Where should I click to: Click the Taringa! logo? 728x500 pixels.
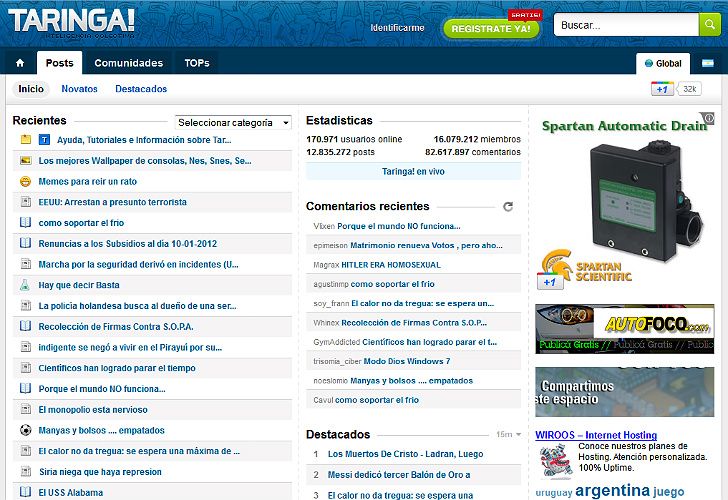[x=72, y=22]
